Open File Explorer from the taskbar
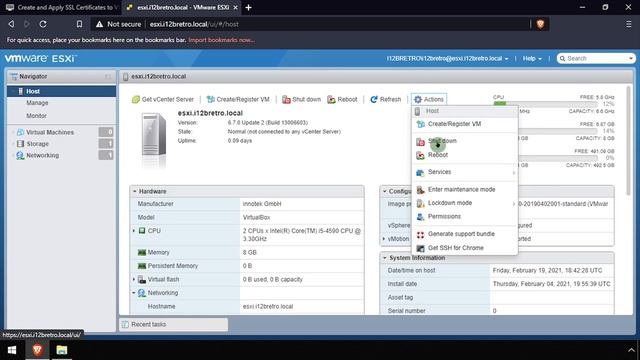This screenshot has width=640, height=360. (62, 350)
